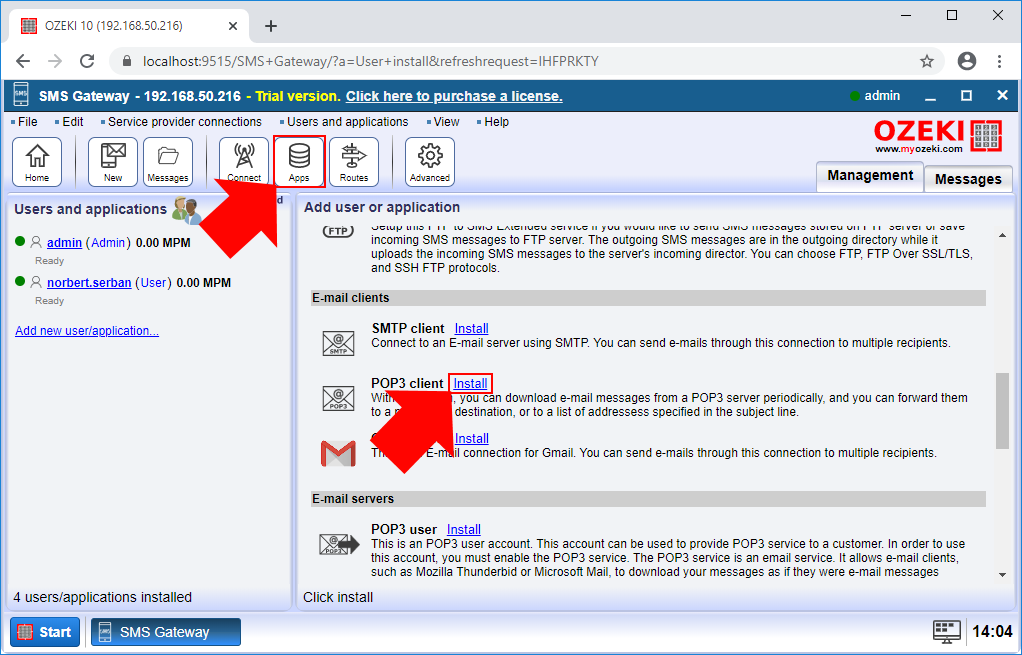Open the browser profile avatar icon

(967, 61)
